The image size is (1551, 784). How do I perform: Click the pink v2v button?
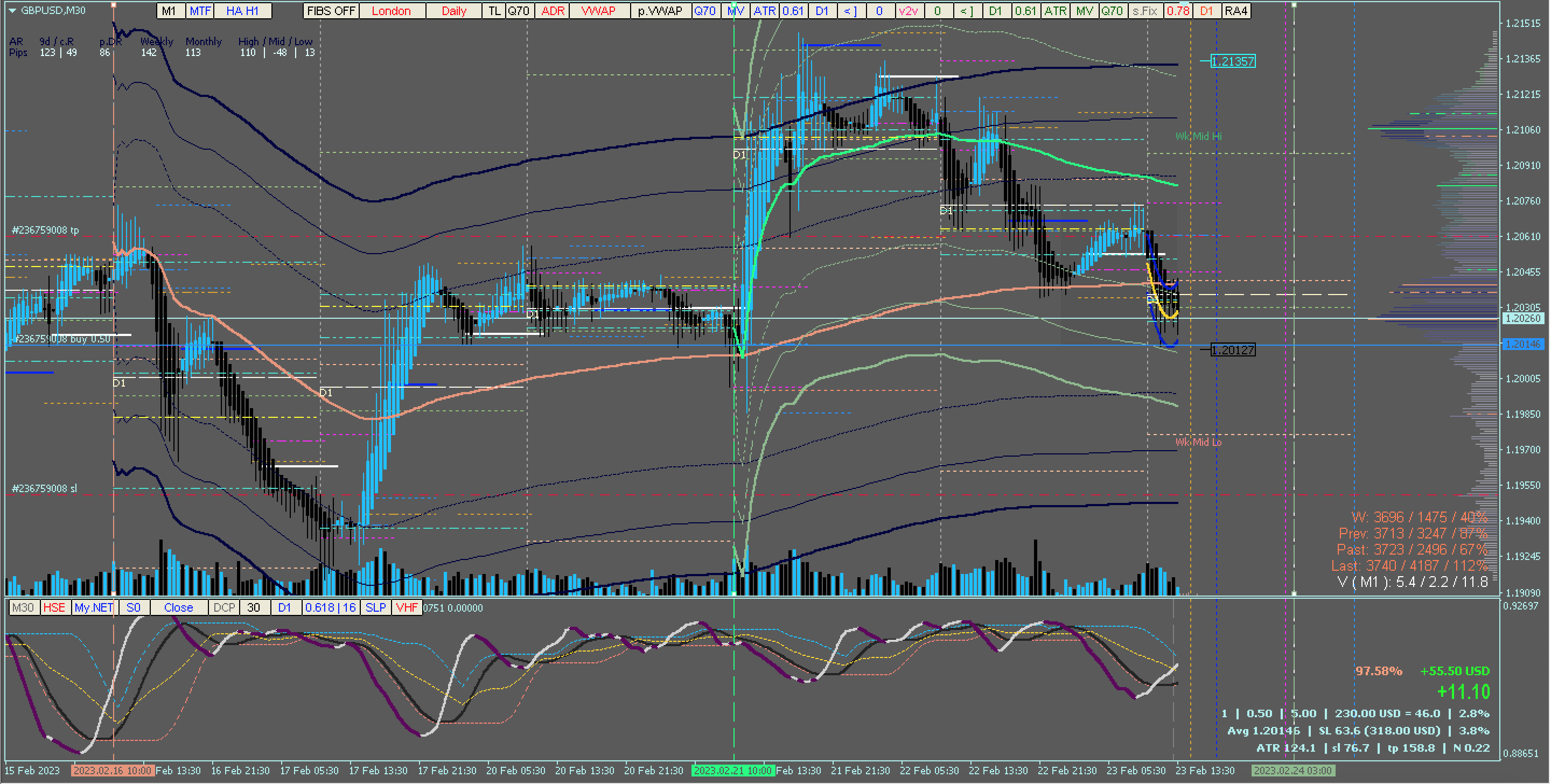[x=908, y=11]
